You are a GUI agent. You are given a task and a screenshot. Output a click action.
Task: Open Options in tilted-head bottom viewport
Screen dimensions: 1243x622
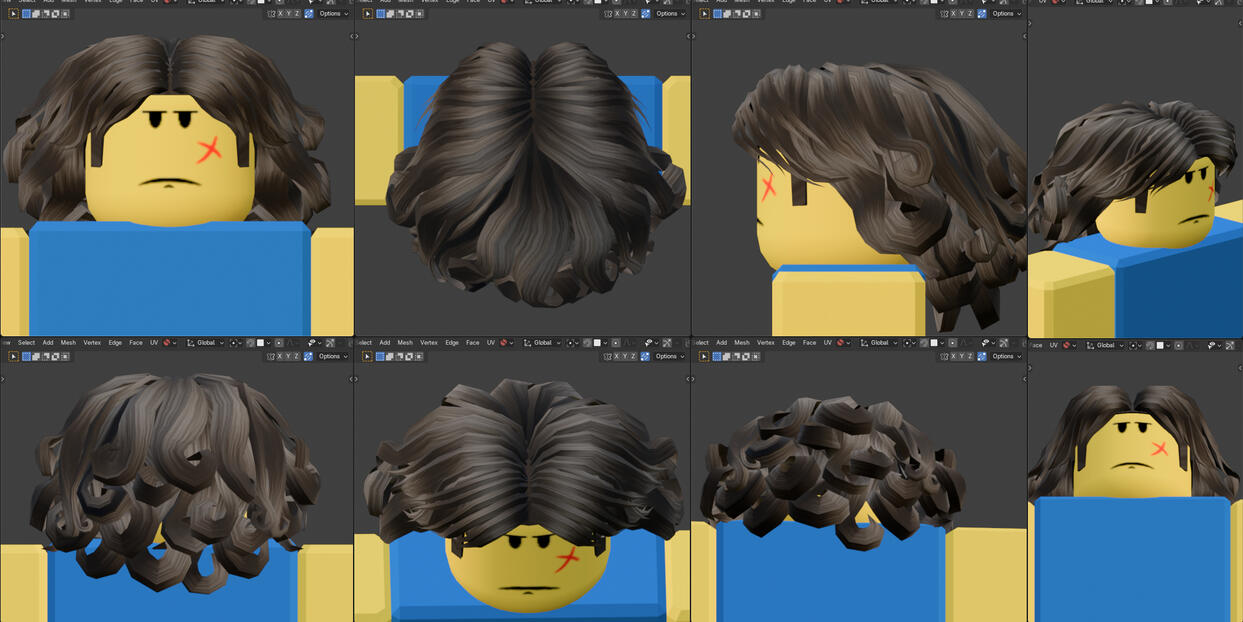pos(670,356)
